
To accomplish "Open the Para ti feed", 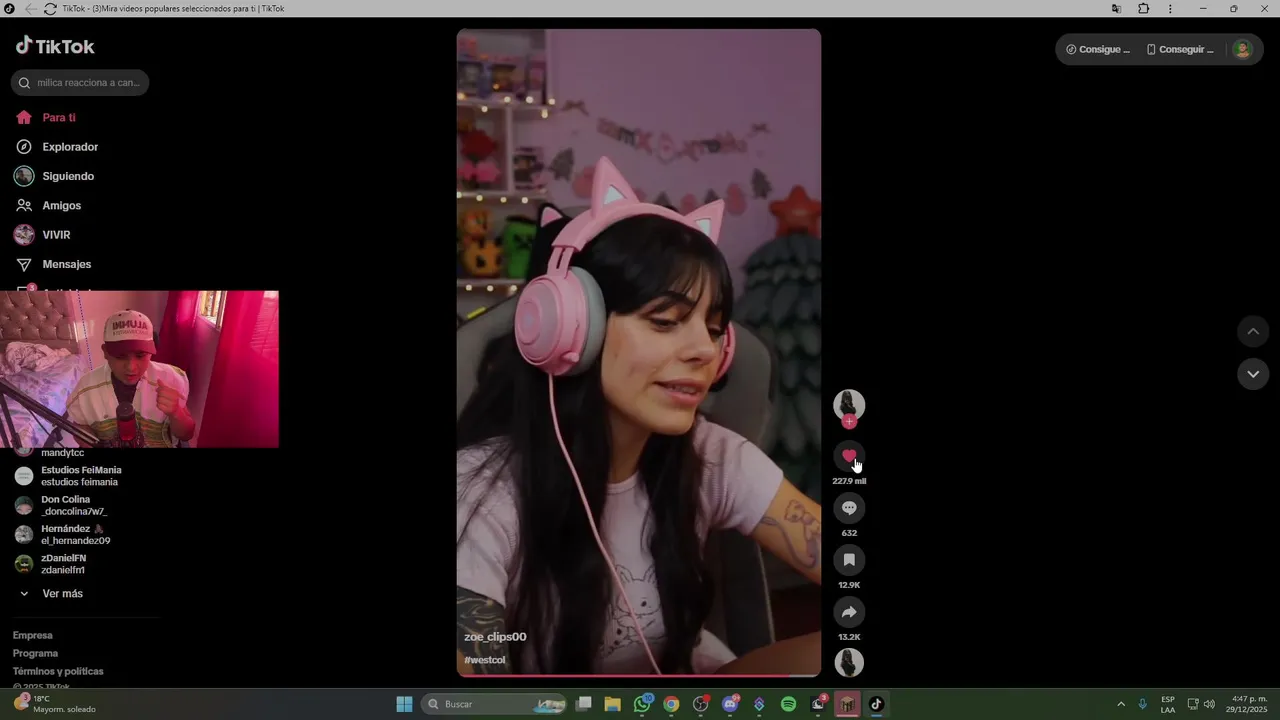I will (x=58, y=117).
